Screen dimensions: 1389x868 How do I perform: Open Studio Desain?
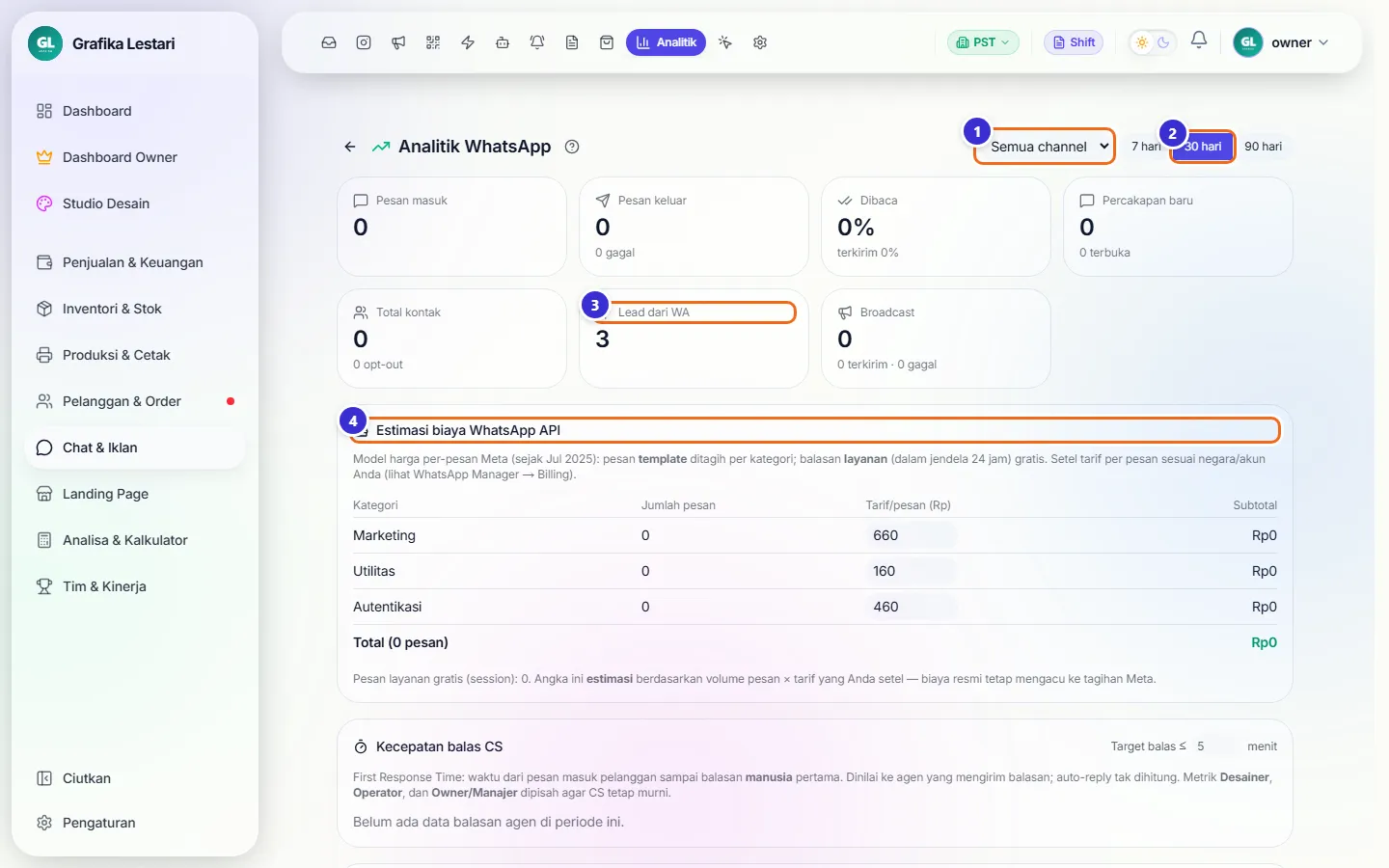[135, 203]
